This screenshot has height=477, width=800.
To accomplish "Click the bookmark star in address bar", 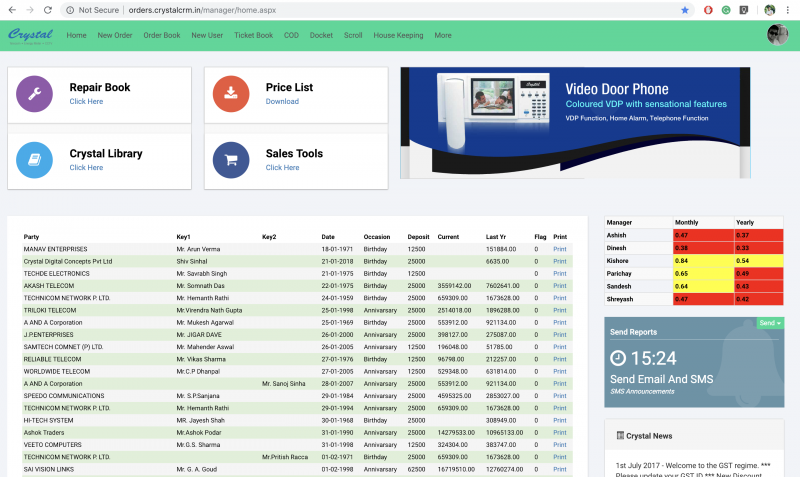I will (x=685, y=10).
